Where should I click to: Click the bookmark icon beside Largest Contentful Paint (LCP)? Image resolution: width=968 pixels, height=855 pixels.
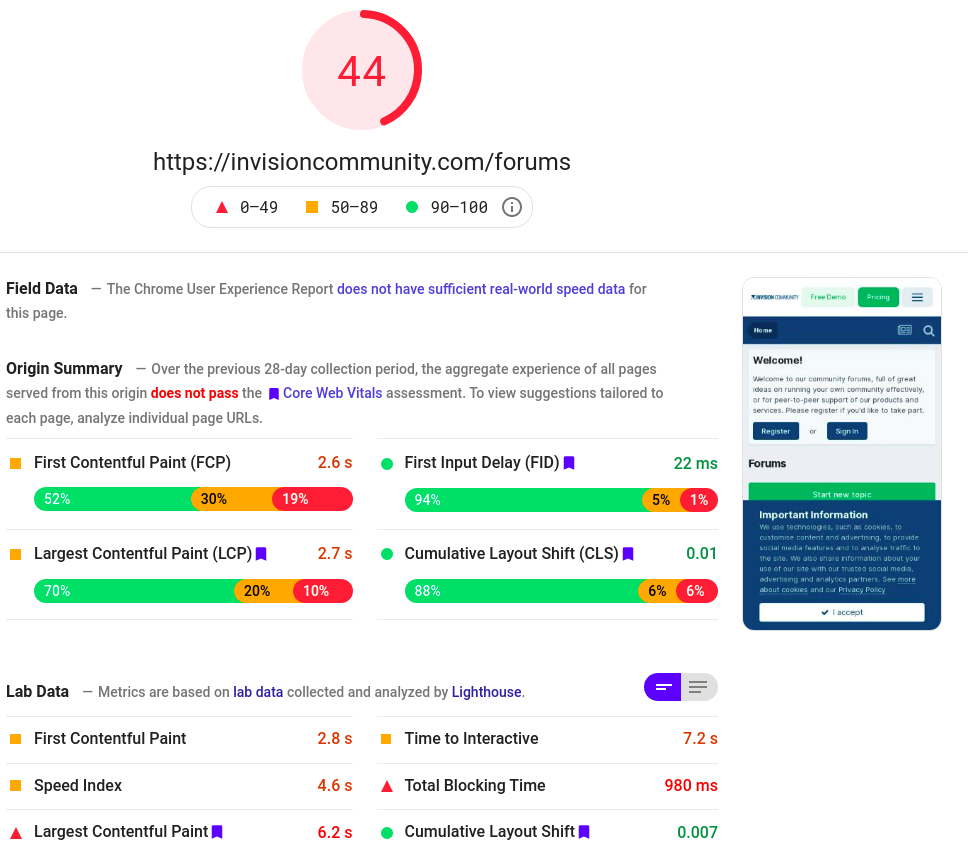click(261, 554)
